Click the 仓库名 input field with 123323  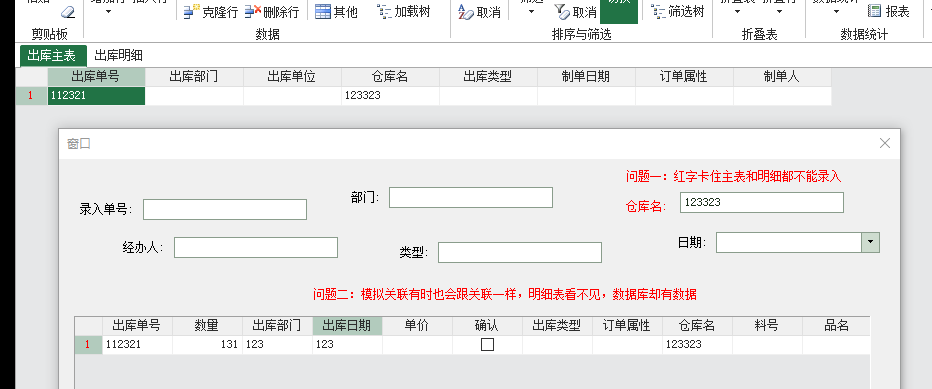pyautogui.click(x=761, y=202)
